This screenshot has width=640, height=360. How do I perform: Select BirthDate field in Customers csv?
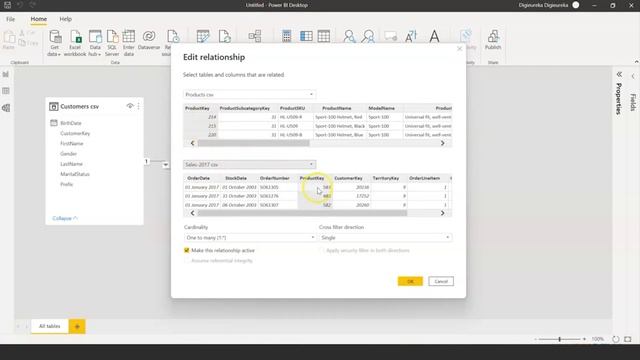[x=71, y=123]
